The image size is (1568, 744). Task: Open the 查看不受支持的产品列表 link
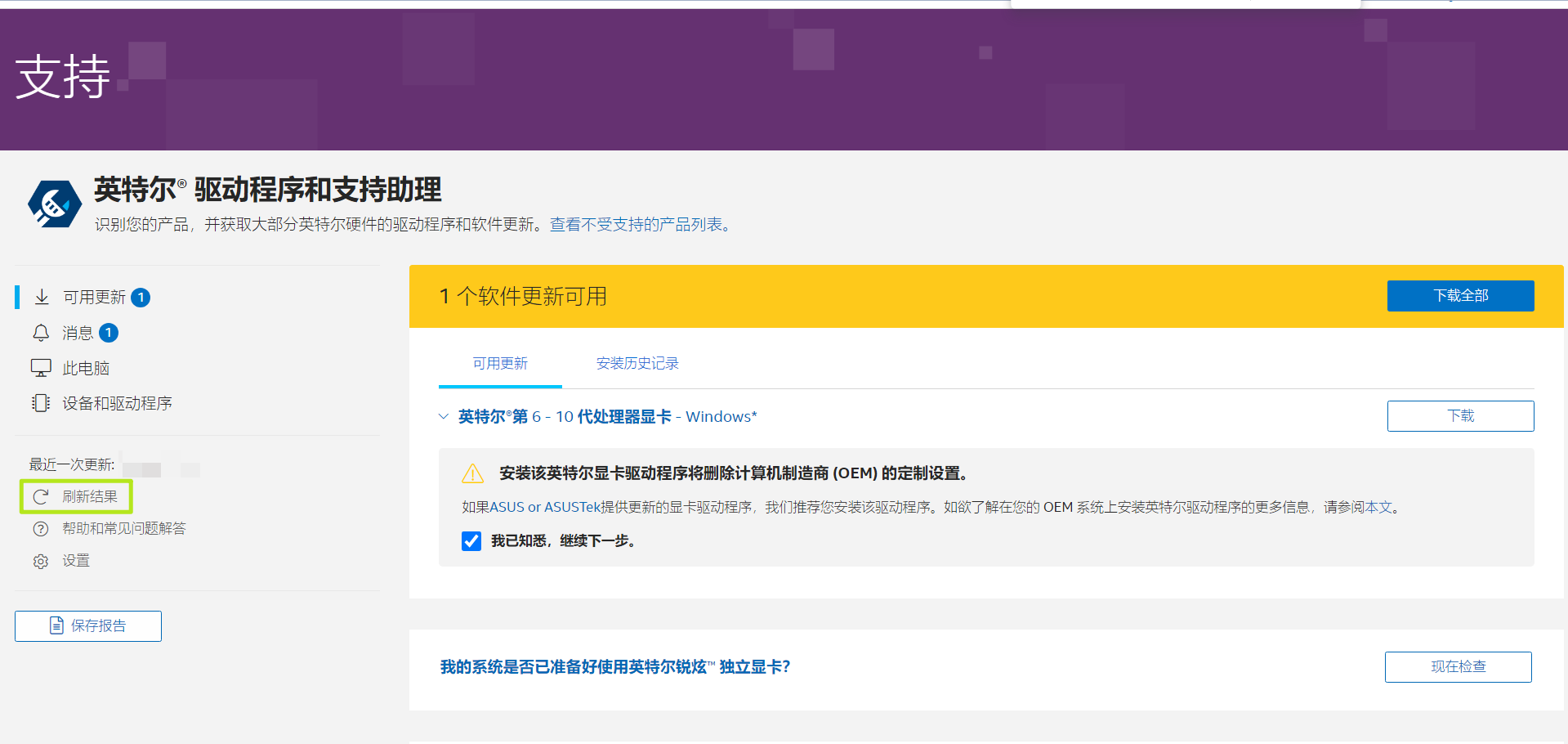(640, 224)
